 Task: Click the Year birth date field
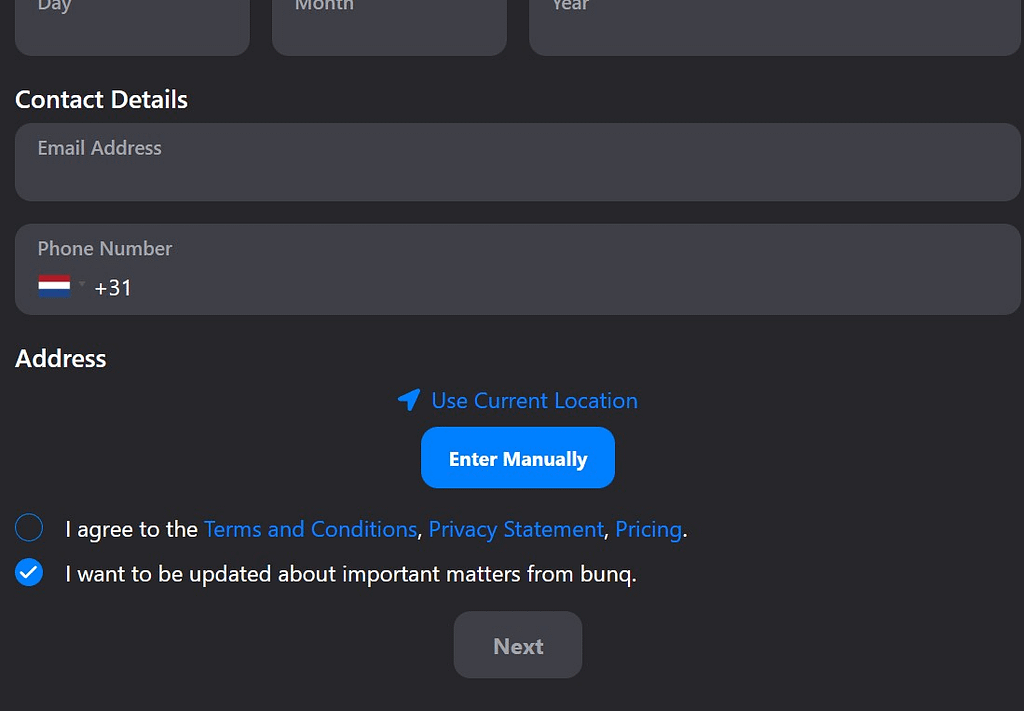[774, 25]
